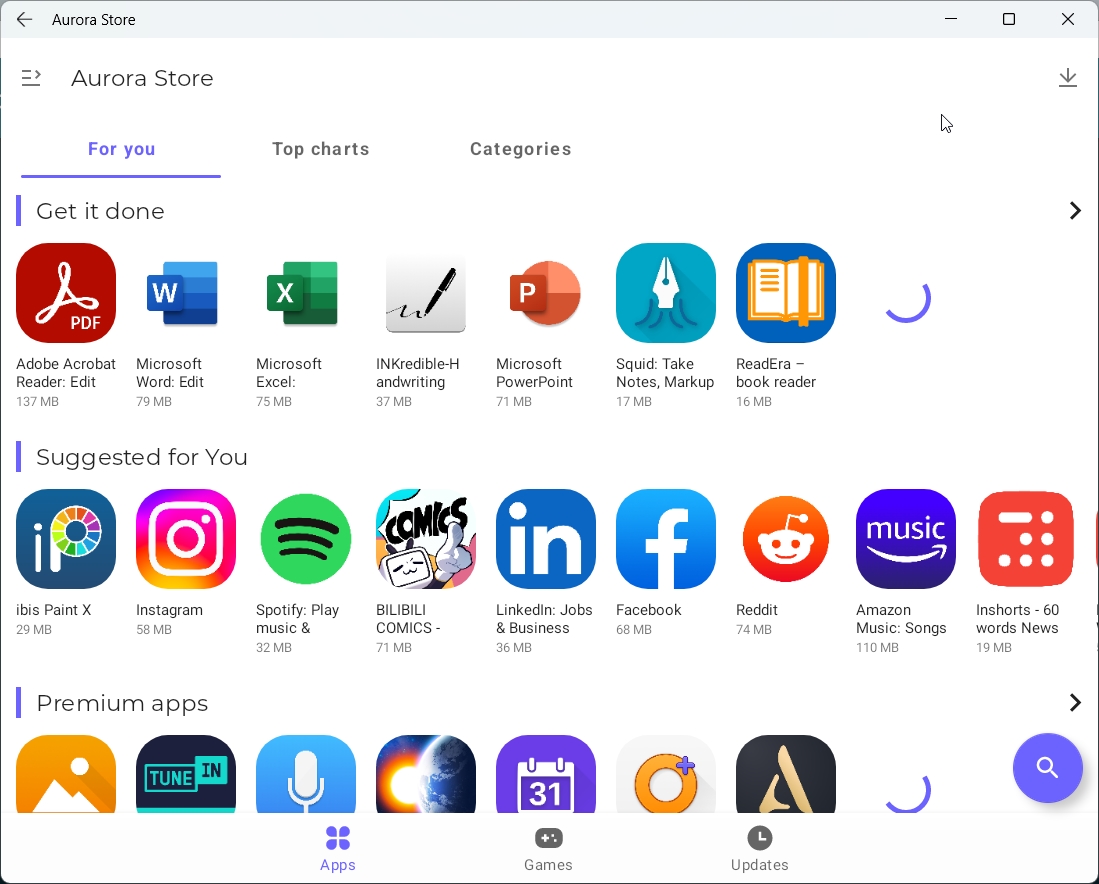Open Amazon Music app icon
The height and width of the screenshot is (884, 1099).
tap(906, 539)
